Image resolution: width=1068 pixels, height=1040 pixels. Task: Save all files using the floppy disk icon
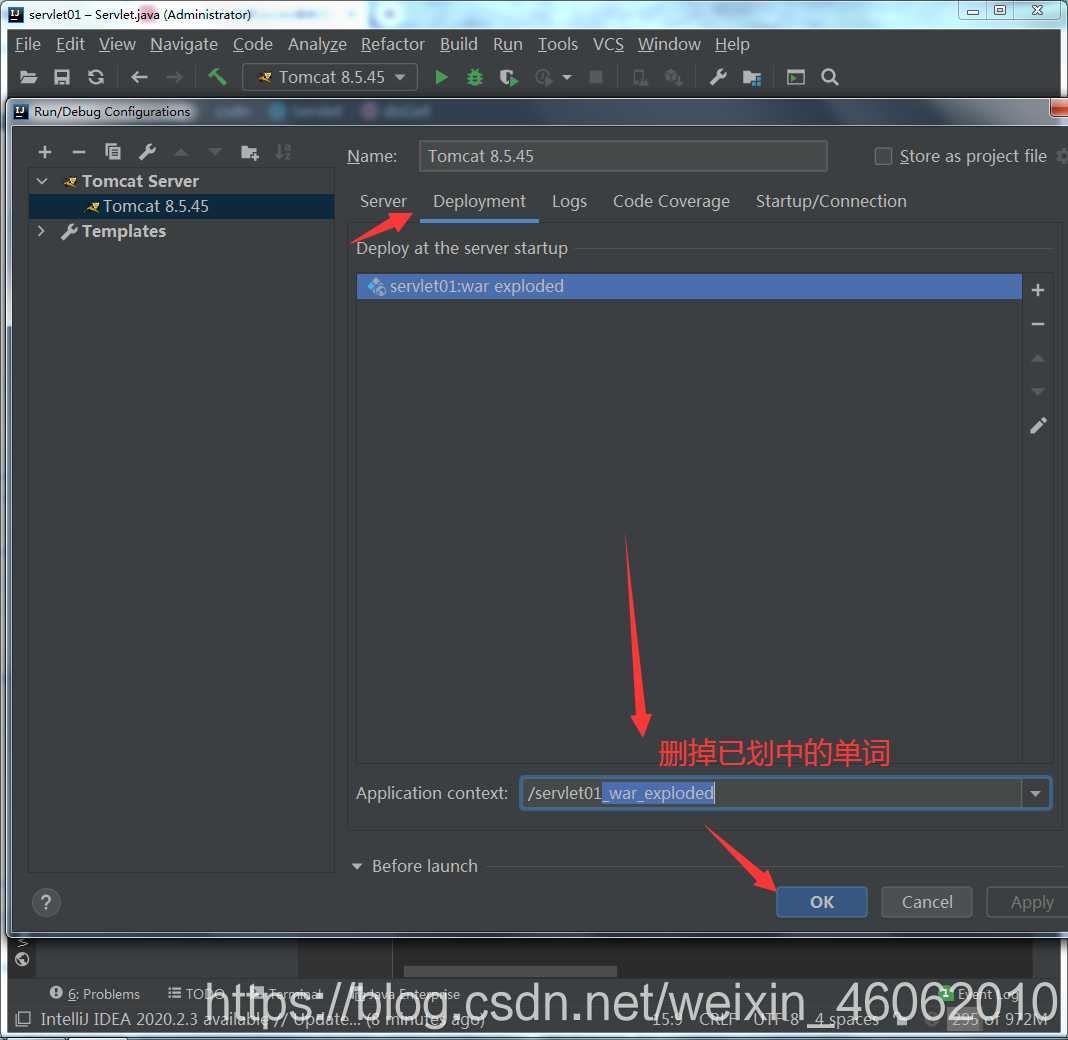[62, 77]
